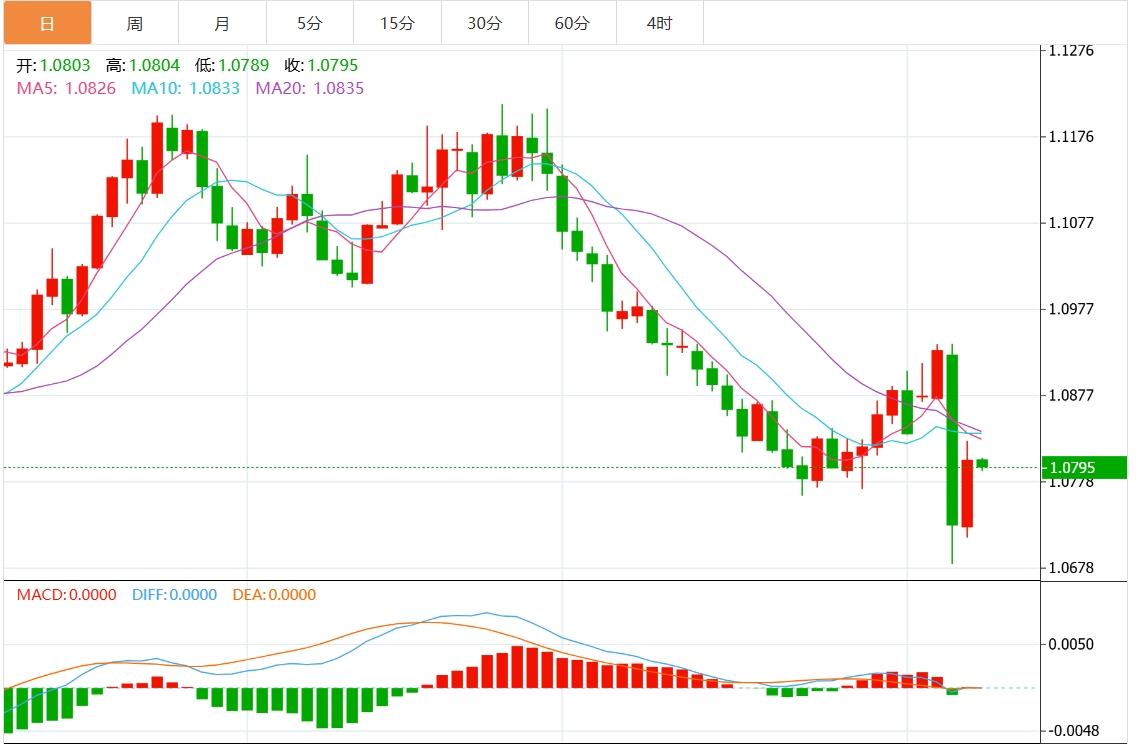Switch to the 4时 four-hour tab
Image resolution: width=1139 pixels, height=744 pixels.
click(x=660, y=23)
